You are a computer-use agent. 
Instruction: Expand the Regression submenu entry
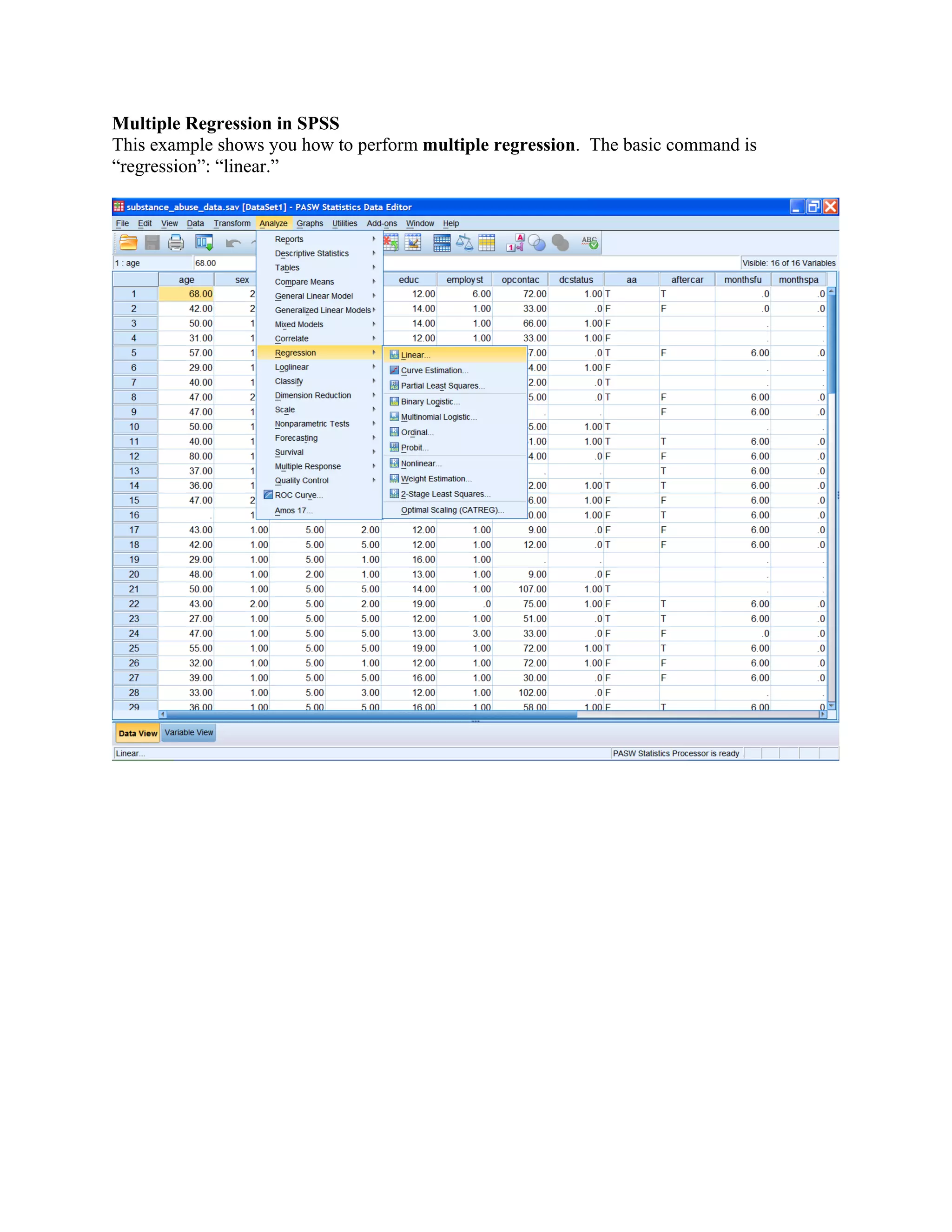[x=319, y=352]
